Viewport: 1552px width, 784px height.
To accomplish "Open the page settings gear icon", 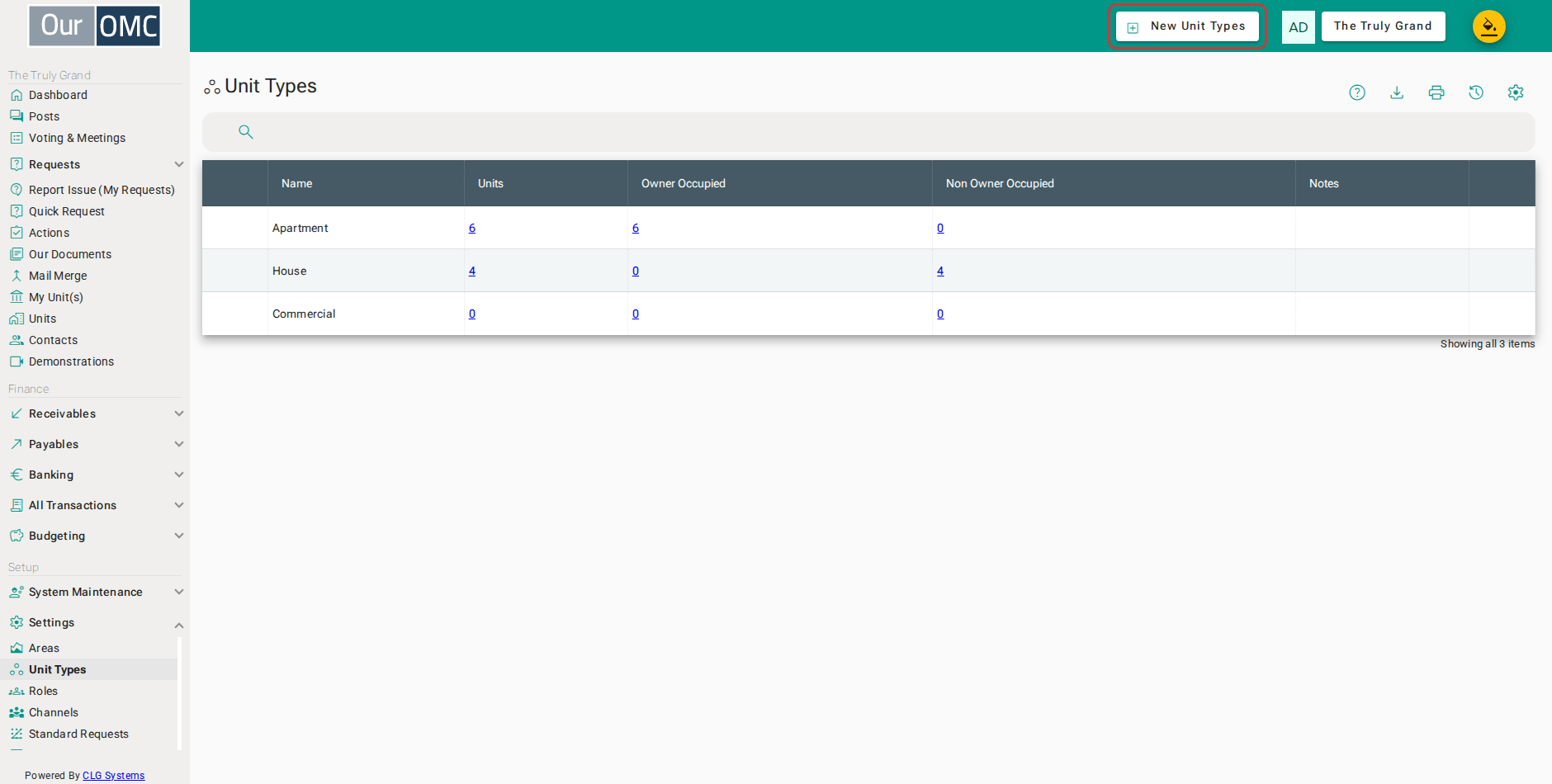I will tap(1516, 92).
